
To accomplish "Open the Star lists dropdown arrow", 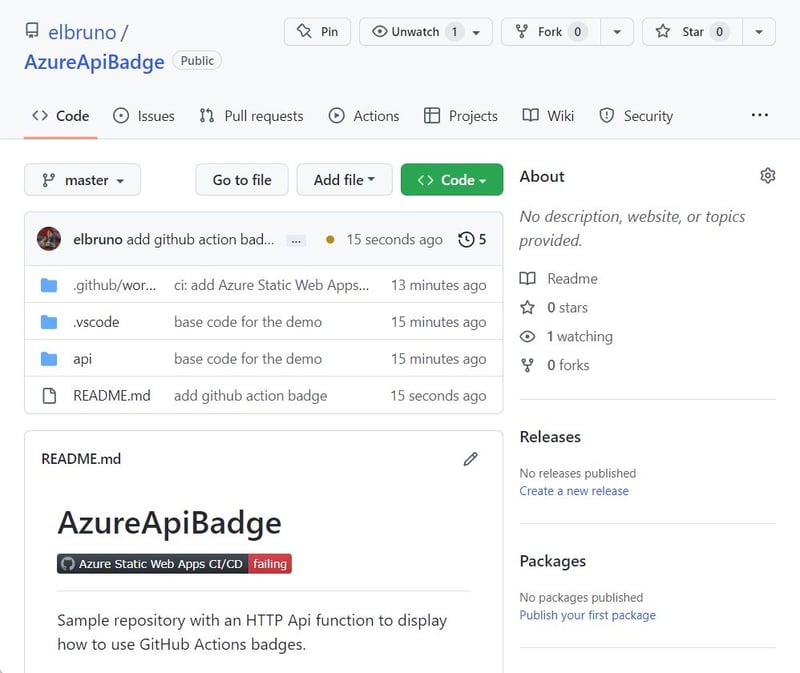I will click(759, 32).
